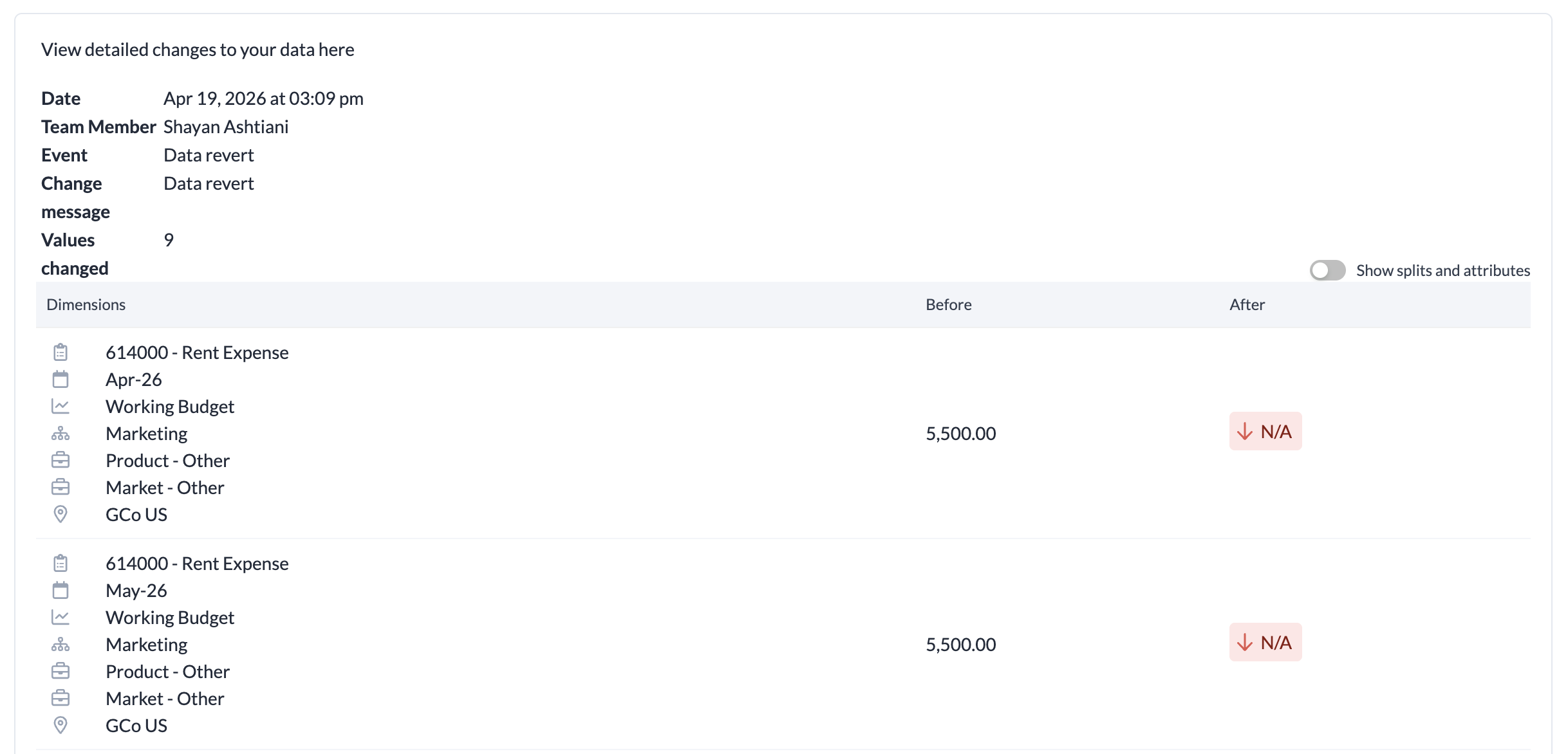Click the account clipboard icon for Apr-26 entry
This screenshot has width=1568, height=754.
(x=61, y=353)
